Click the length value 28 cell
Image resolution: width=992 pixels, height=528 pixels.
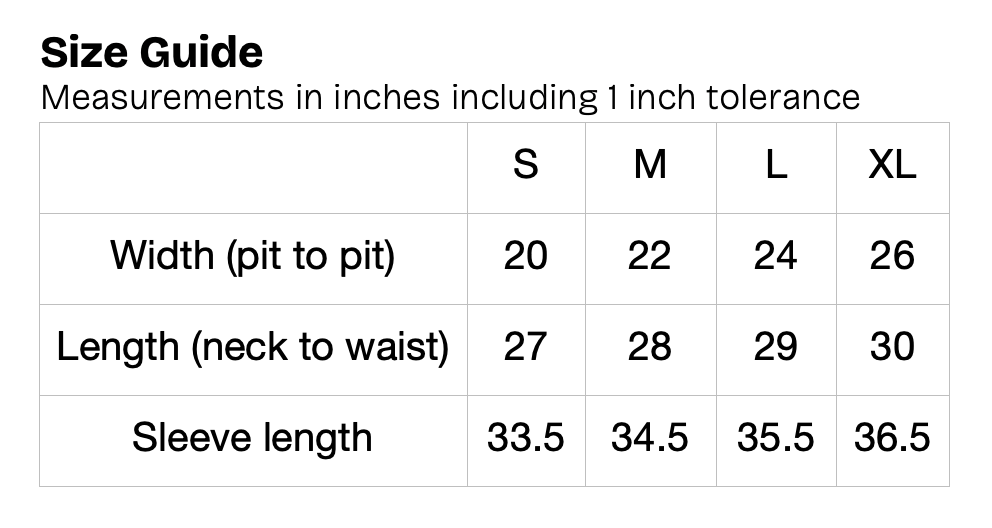pos(650,347)
